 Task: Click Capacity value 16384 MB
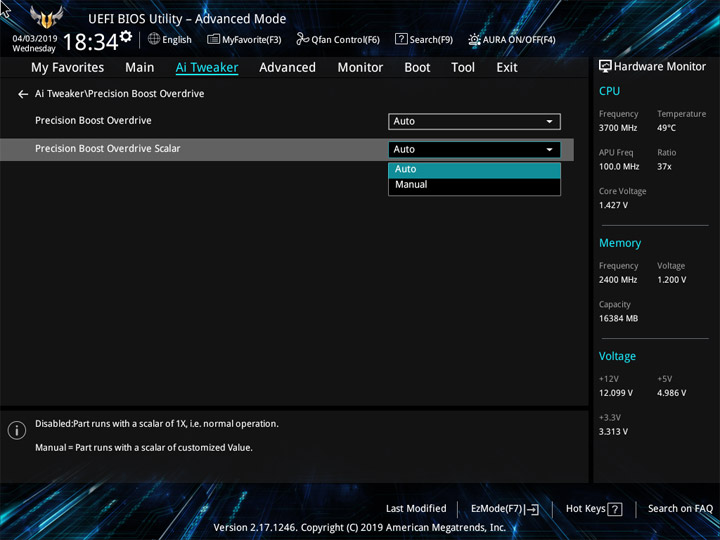(x=618, y=318)
